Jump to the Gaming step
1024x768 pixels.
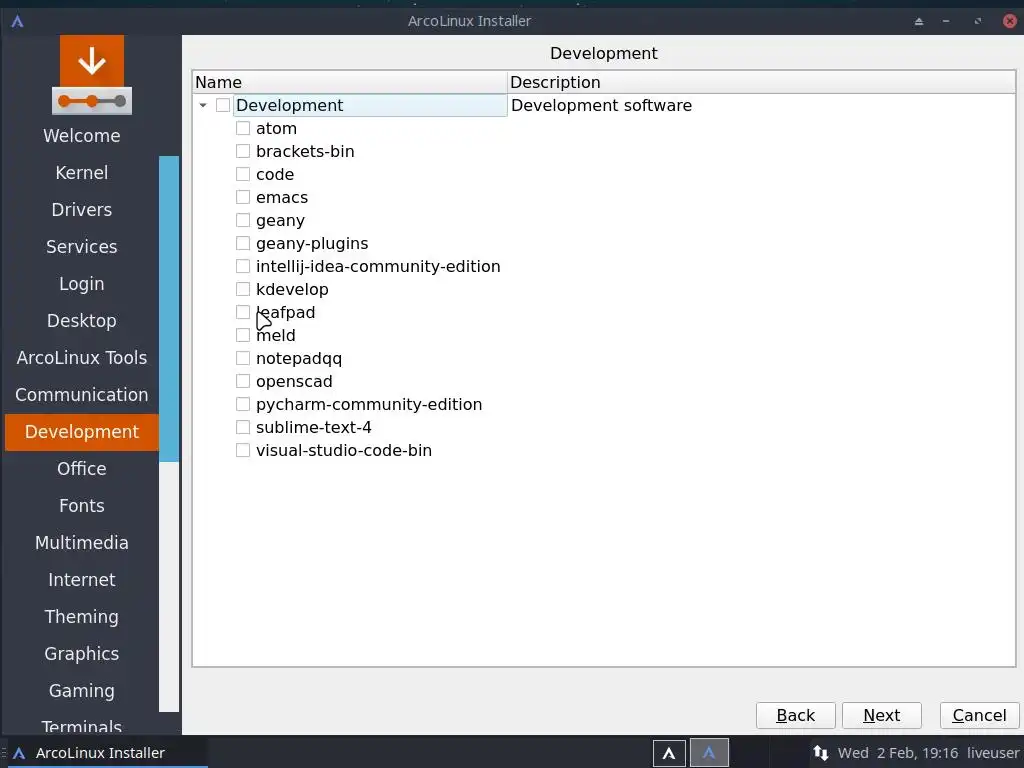click(x=82, y=691)
